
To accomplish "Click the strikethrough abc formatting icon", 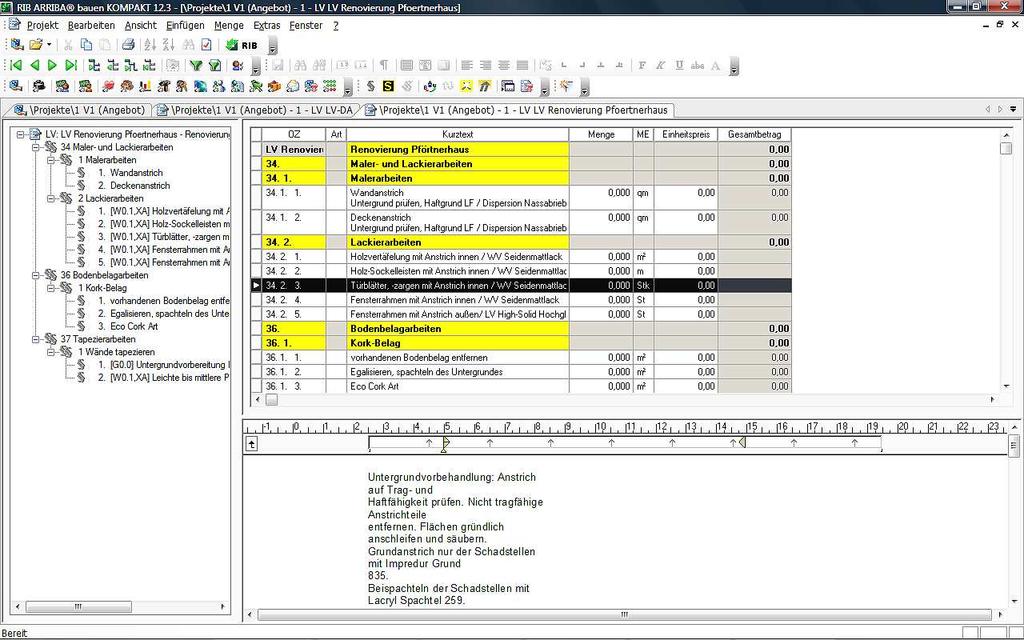I will 697,65.
